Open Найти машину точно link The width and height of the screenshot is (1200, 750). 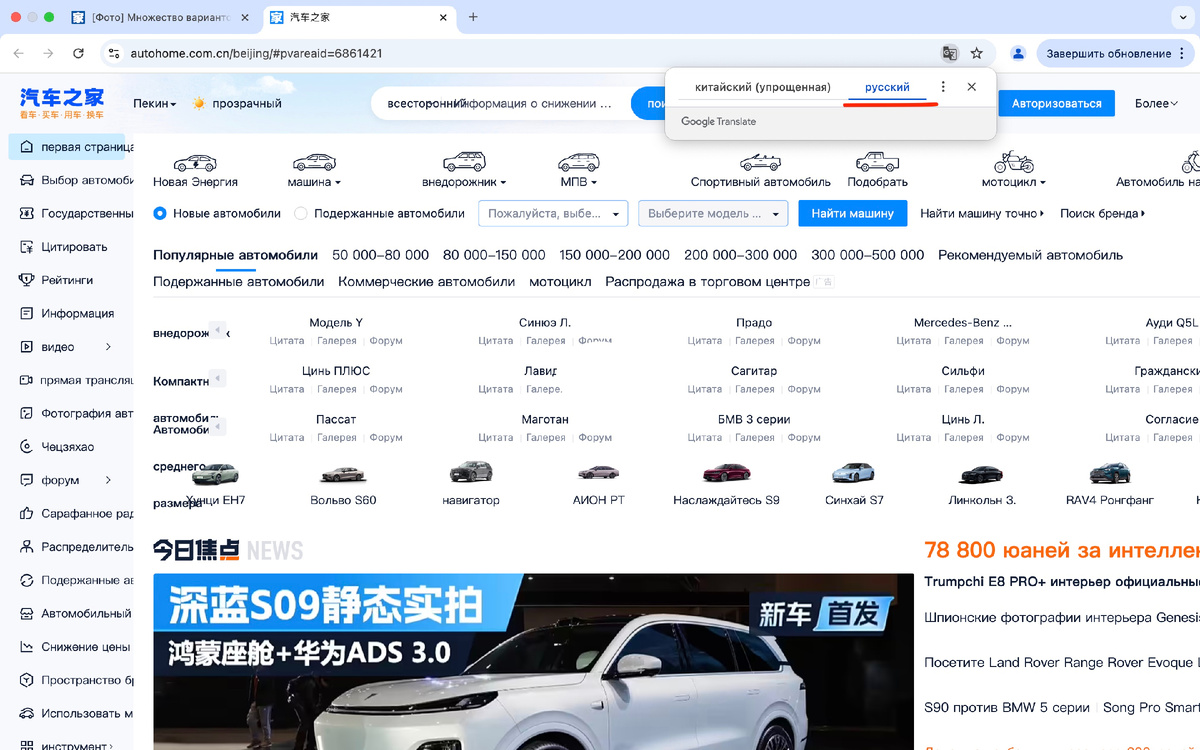982,213
